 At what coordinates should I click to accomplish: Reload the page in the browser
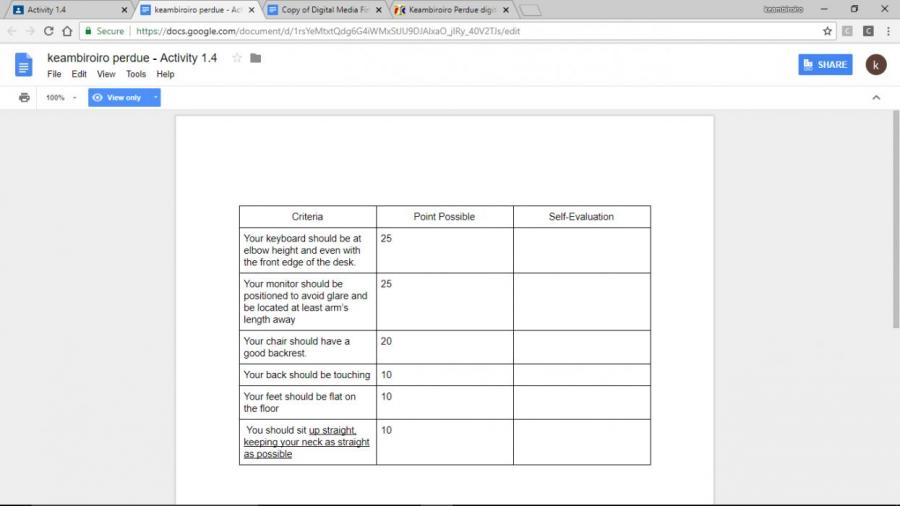click(48, 31)
